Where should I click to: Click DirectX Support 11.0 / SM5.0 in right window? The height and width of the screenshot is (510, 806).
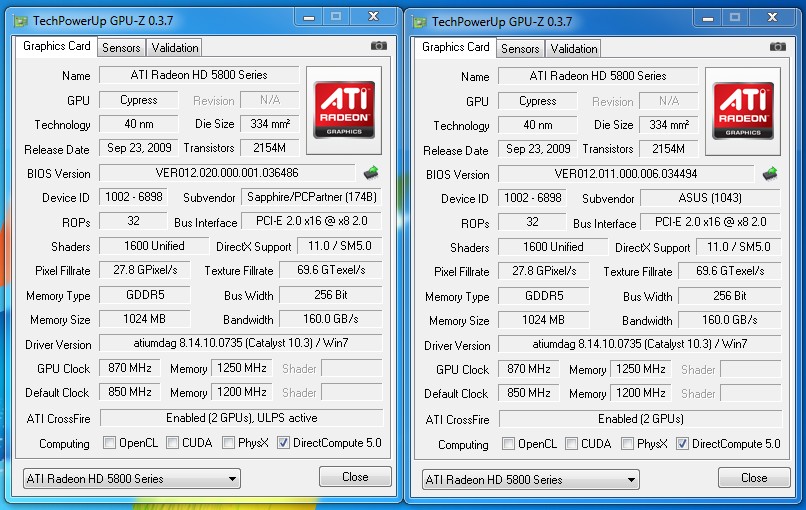[739, 247]
